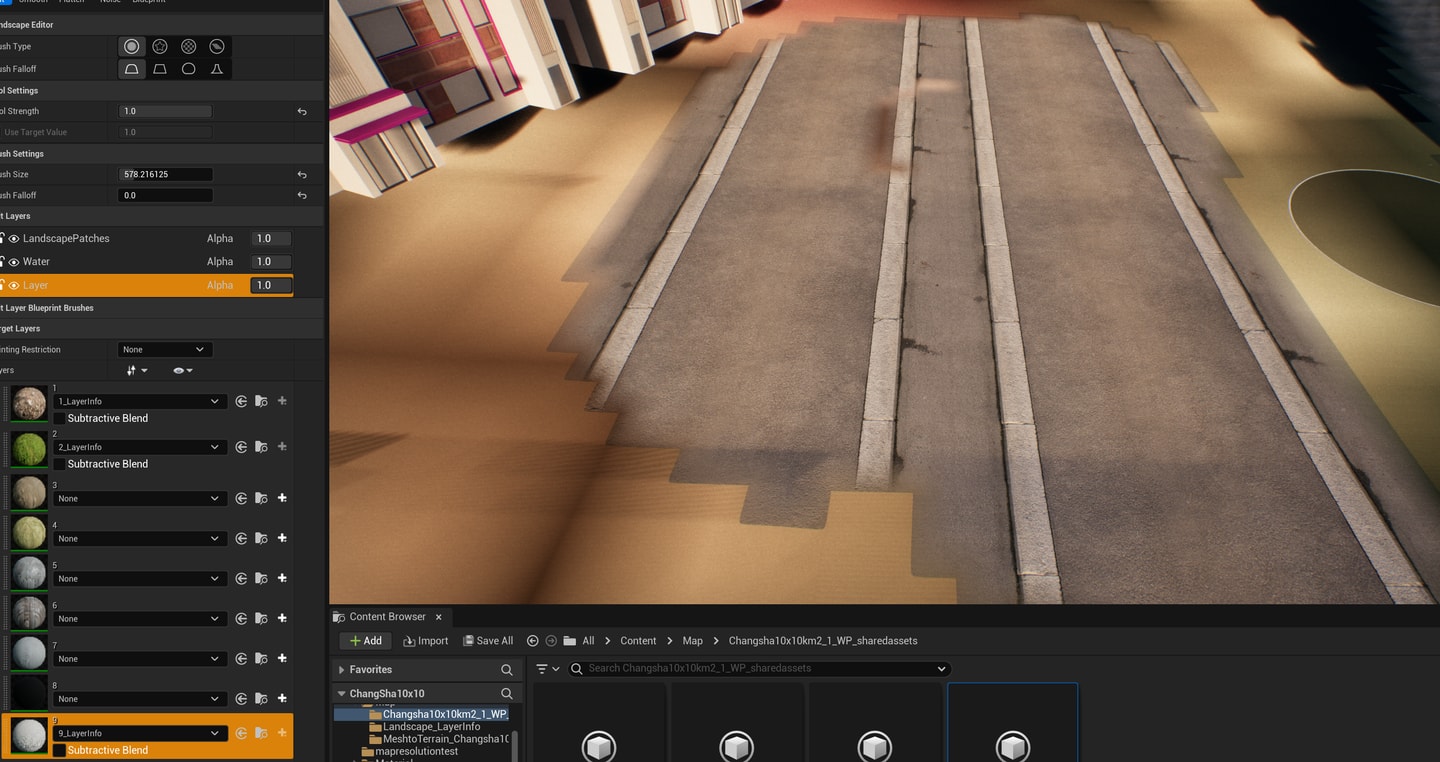Screen dimensions: 1440x762
Task: Choose the Pattern brush type icon
Action: [x=188, y=47]
